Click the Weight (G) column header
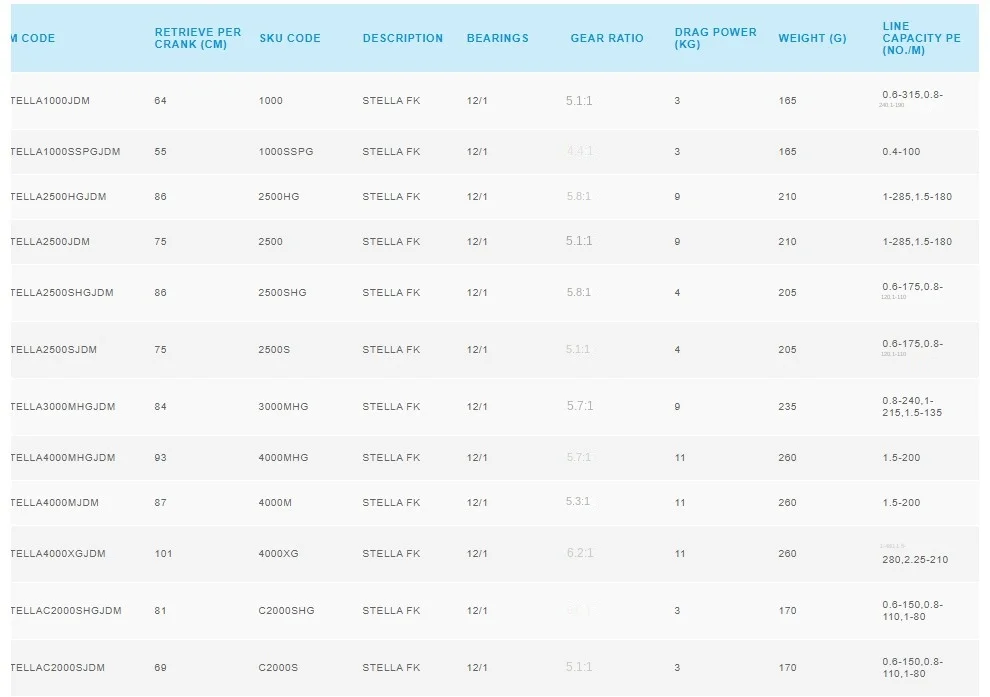Screen dimensions: 990x697 pos(812,38)
